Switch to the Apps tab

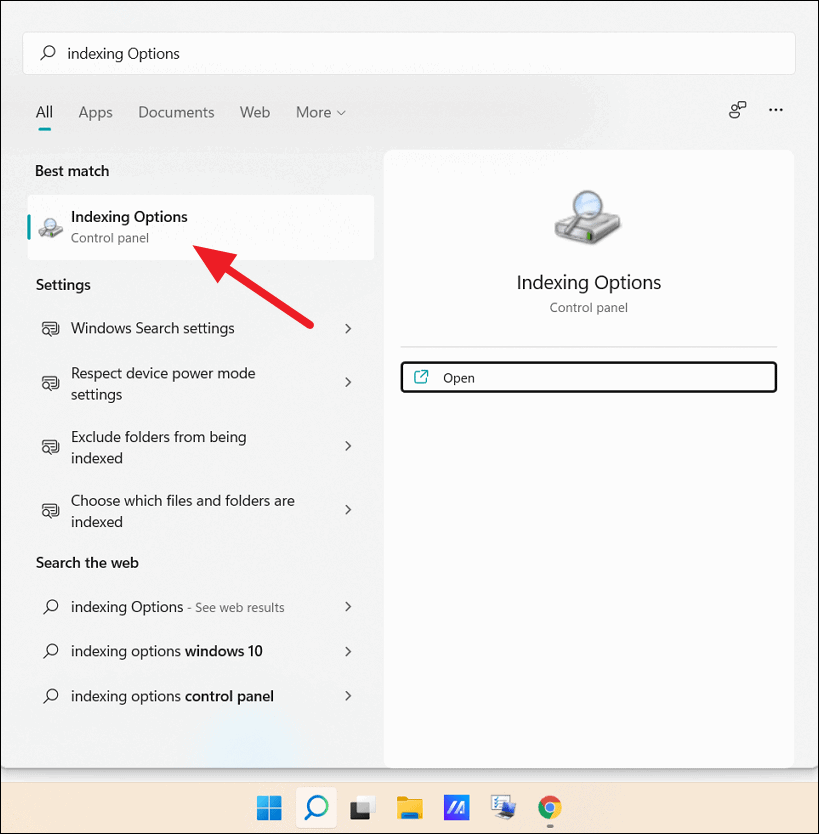click(96, 112)
